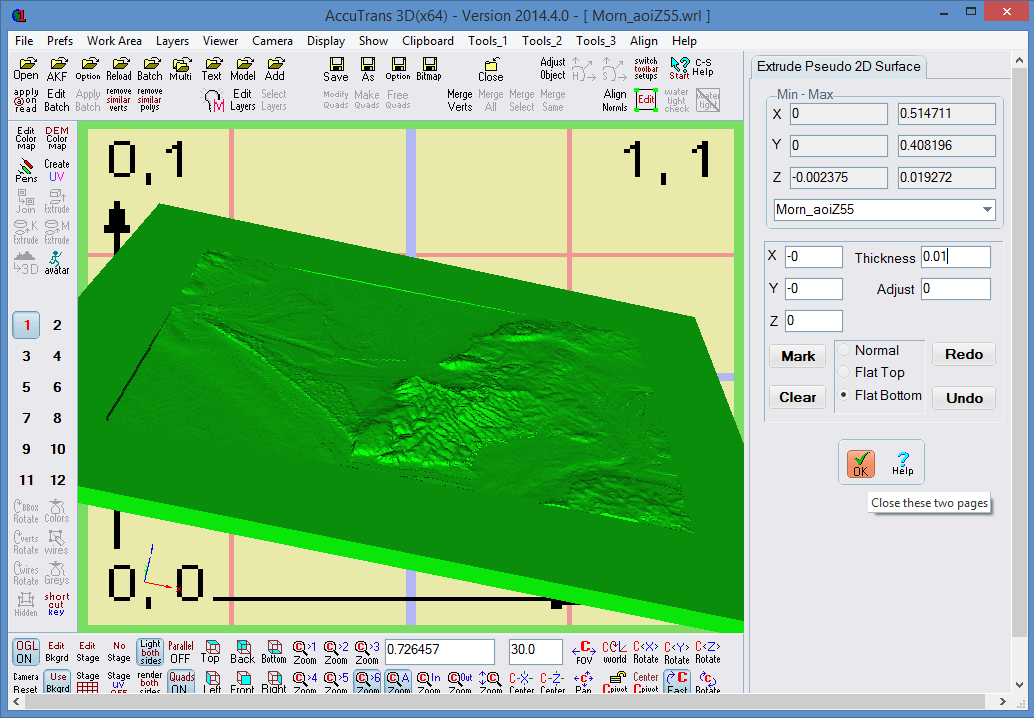This screenshot has width=1034, height=718.
Task: Click the Merge Verts tool
Action: click(460, 100)
